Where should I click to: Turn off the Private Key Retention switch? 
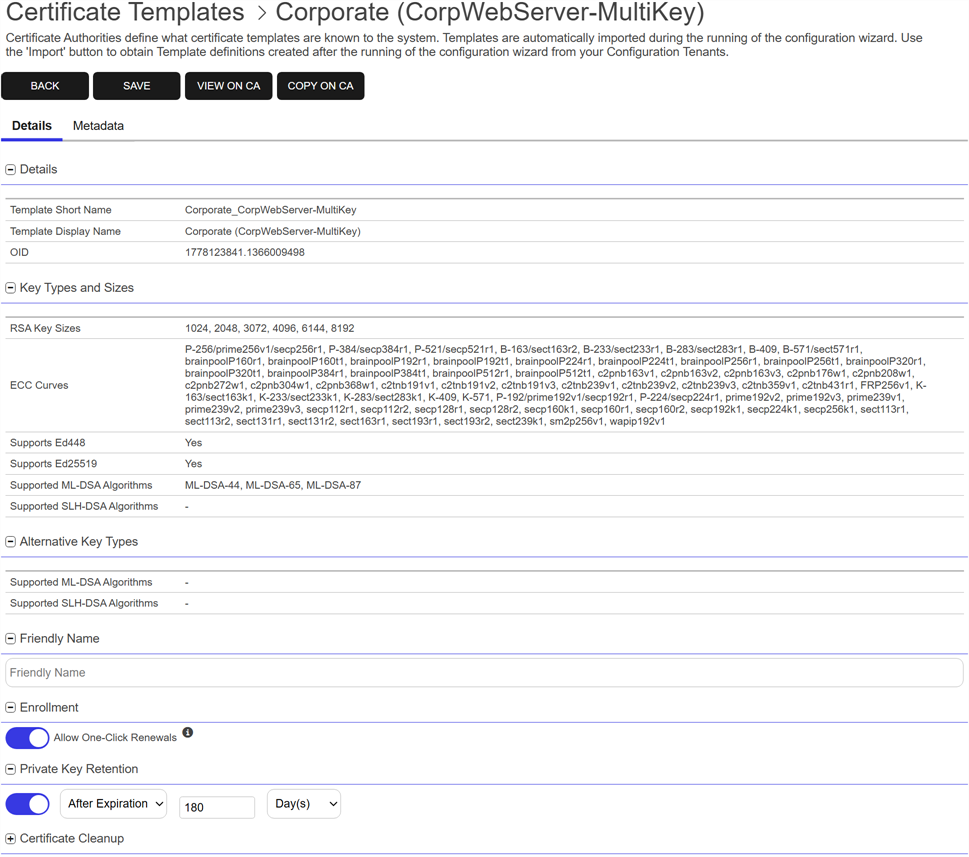click(x=28, y=804)
